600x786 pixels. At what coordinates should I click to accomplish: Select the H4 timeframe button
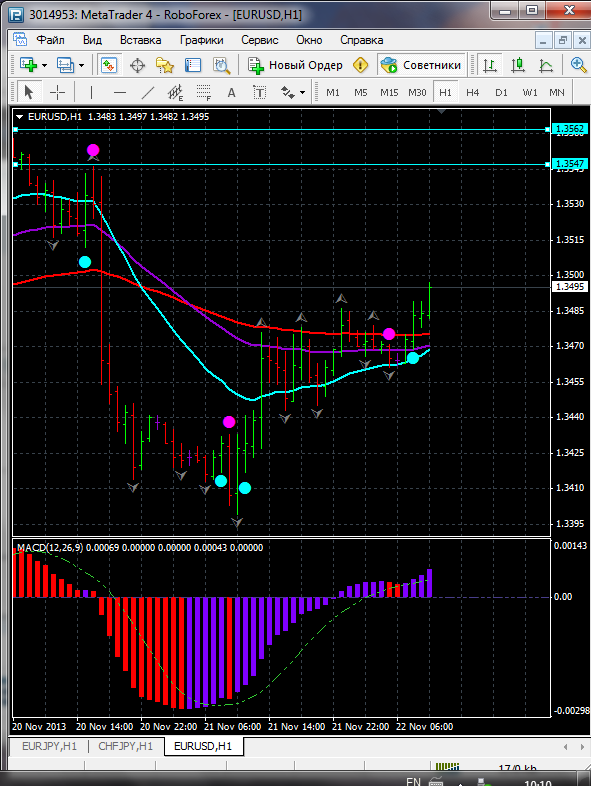coord(473,92)
